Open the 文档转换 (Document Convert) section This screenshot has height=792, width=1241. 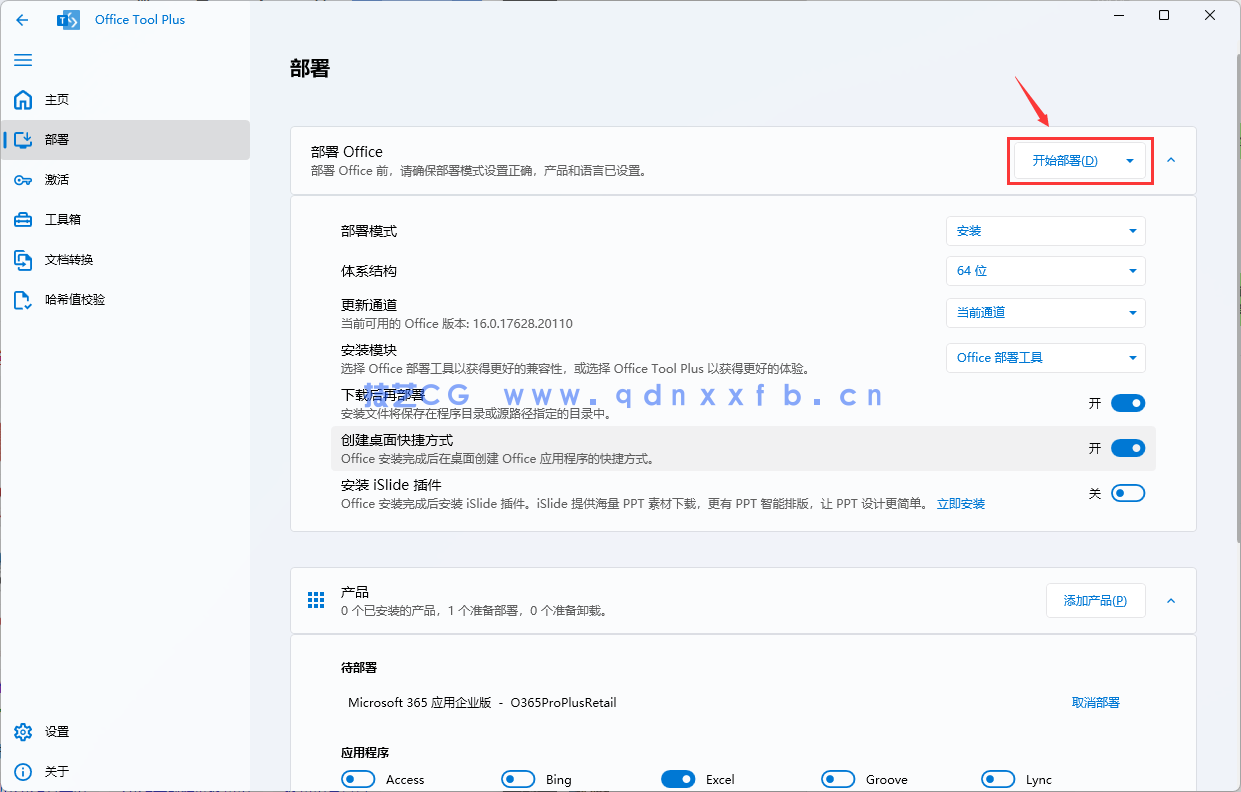(70, 259)
